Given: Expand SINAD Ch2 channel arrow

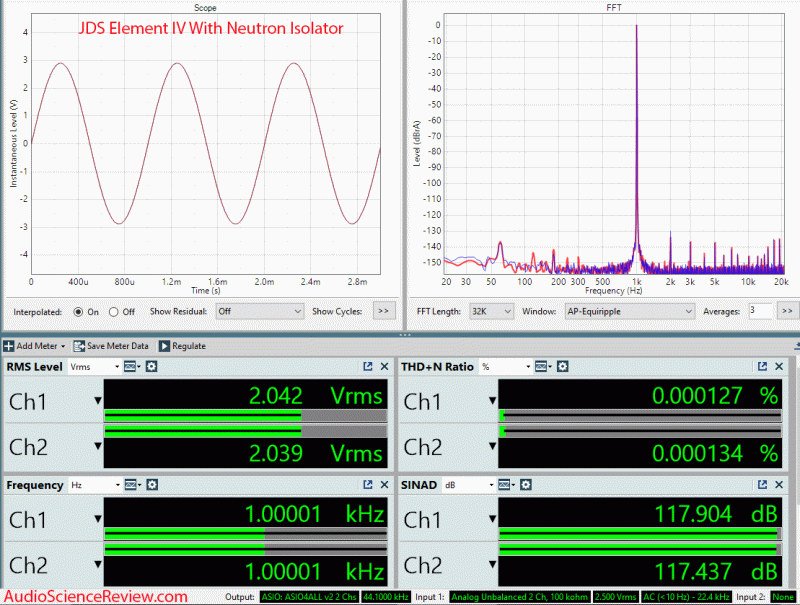Looking at the screenshot, I should coord(492,565).
